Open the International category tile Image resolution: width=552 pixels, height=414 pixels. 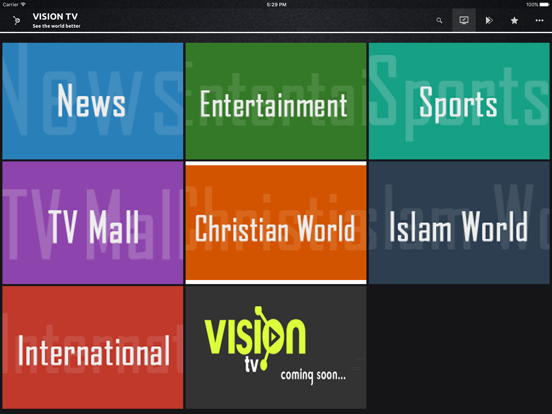click(93, 347)
